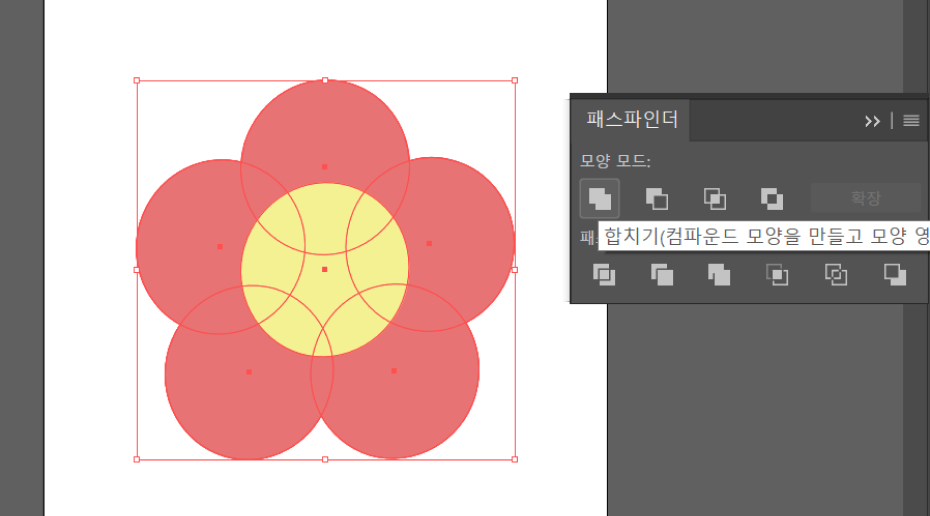Click the Merge pathfinder icon
The height and width of the screenshot is (516, 930).
[719, 274]
